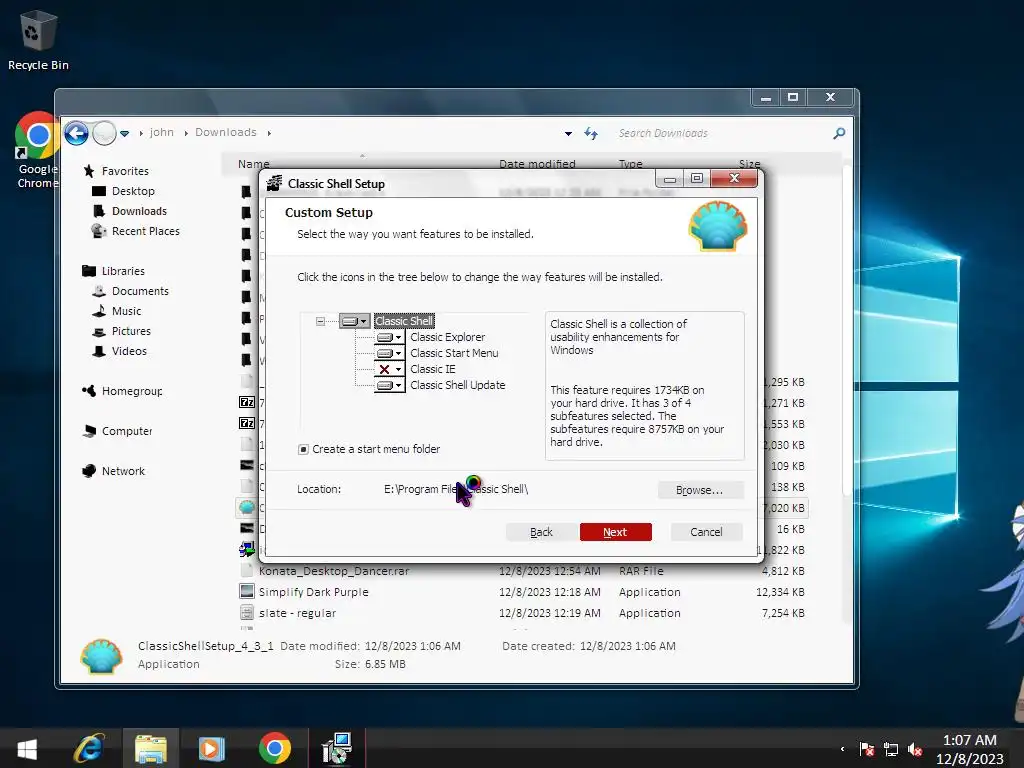
Task: Click the Explorer file list vertical scrollbar
Action: click(x=847, y=330)
